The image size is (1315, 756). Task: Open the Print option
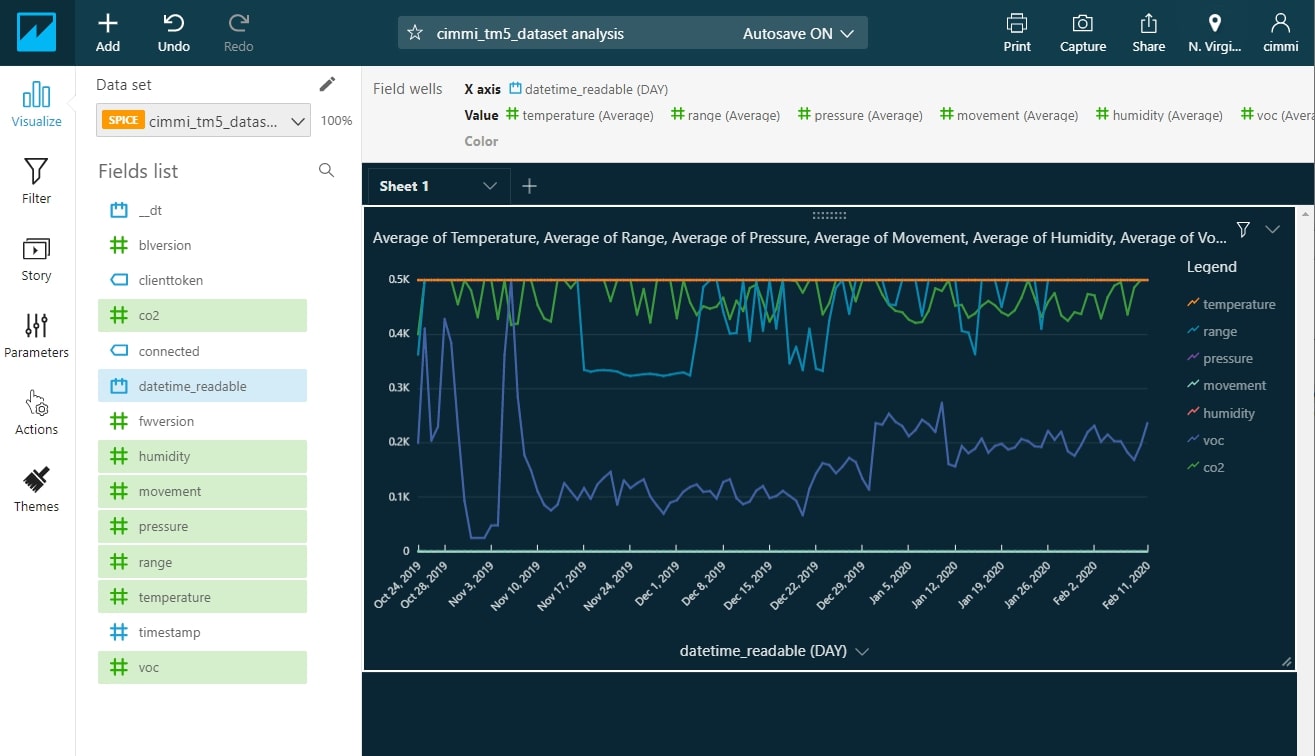point(1017,32)
